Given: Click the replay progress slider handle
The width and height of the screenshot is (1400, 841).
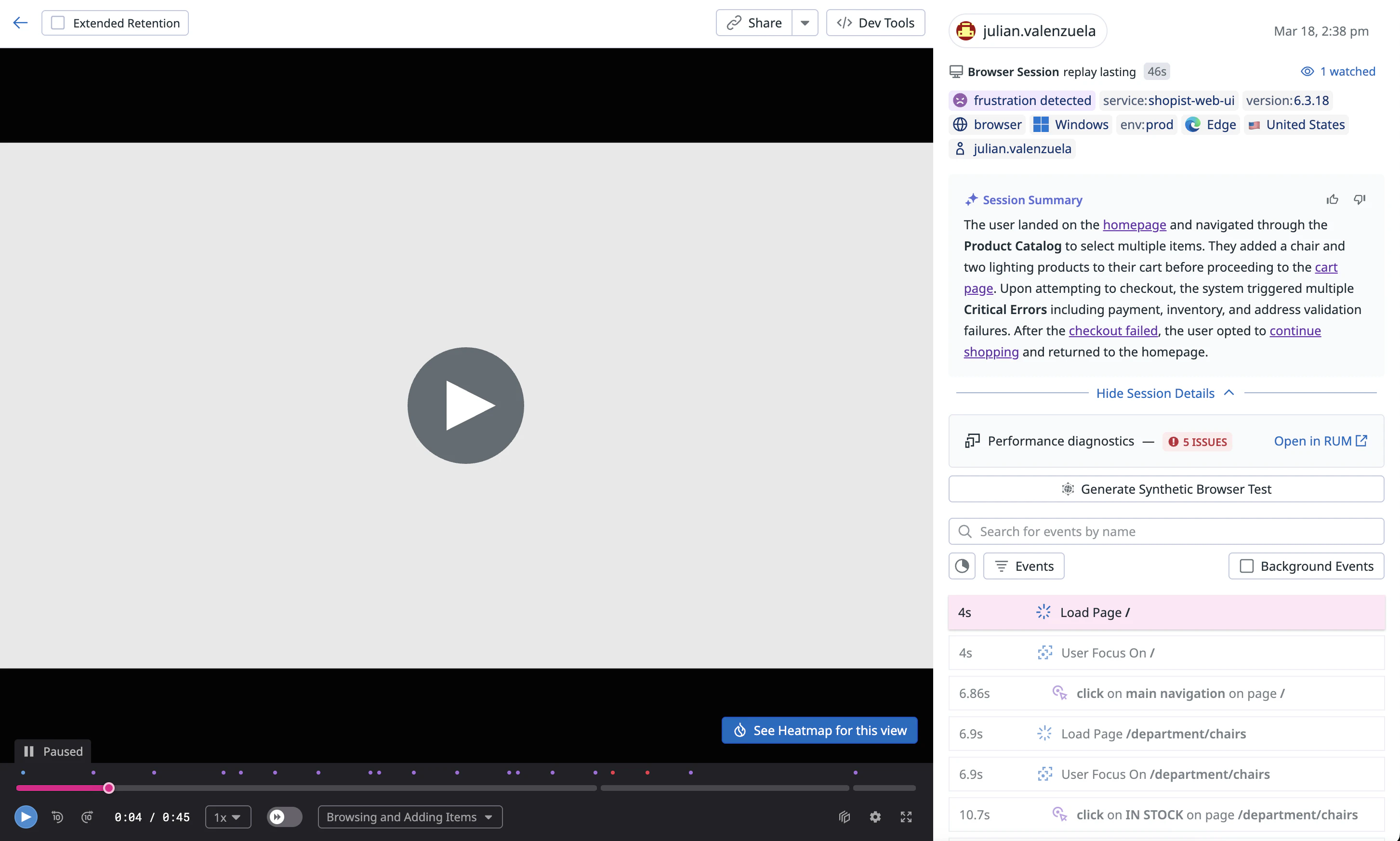Looking at the screenshot, I should click(x=109, y=788).
